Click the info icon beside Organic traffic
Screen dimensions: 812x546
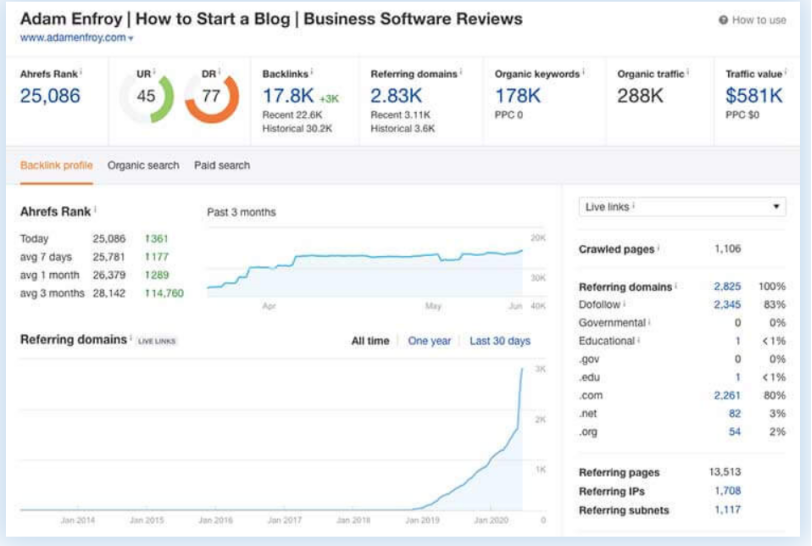pos(688,72)
